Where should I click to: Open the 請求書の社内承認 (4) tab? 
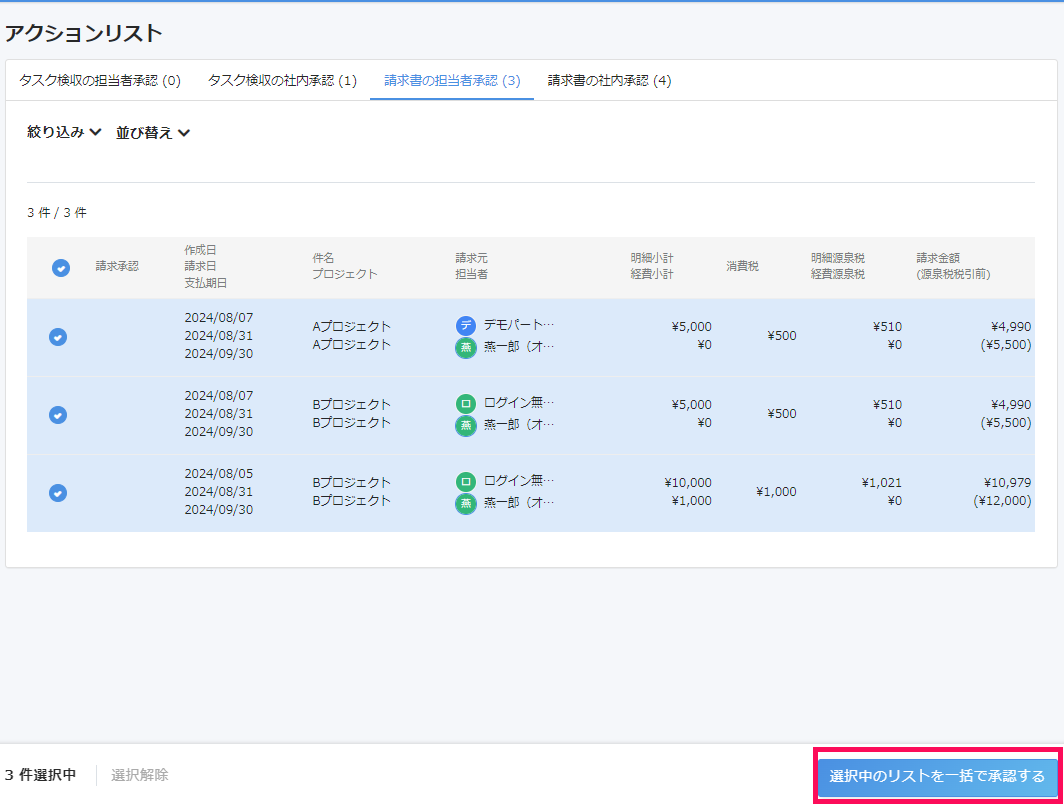(609, 81)
